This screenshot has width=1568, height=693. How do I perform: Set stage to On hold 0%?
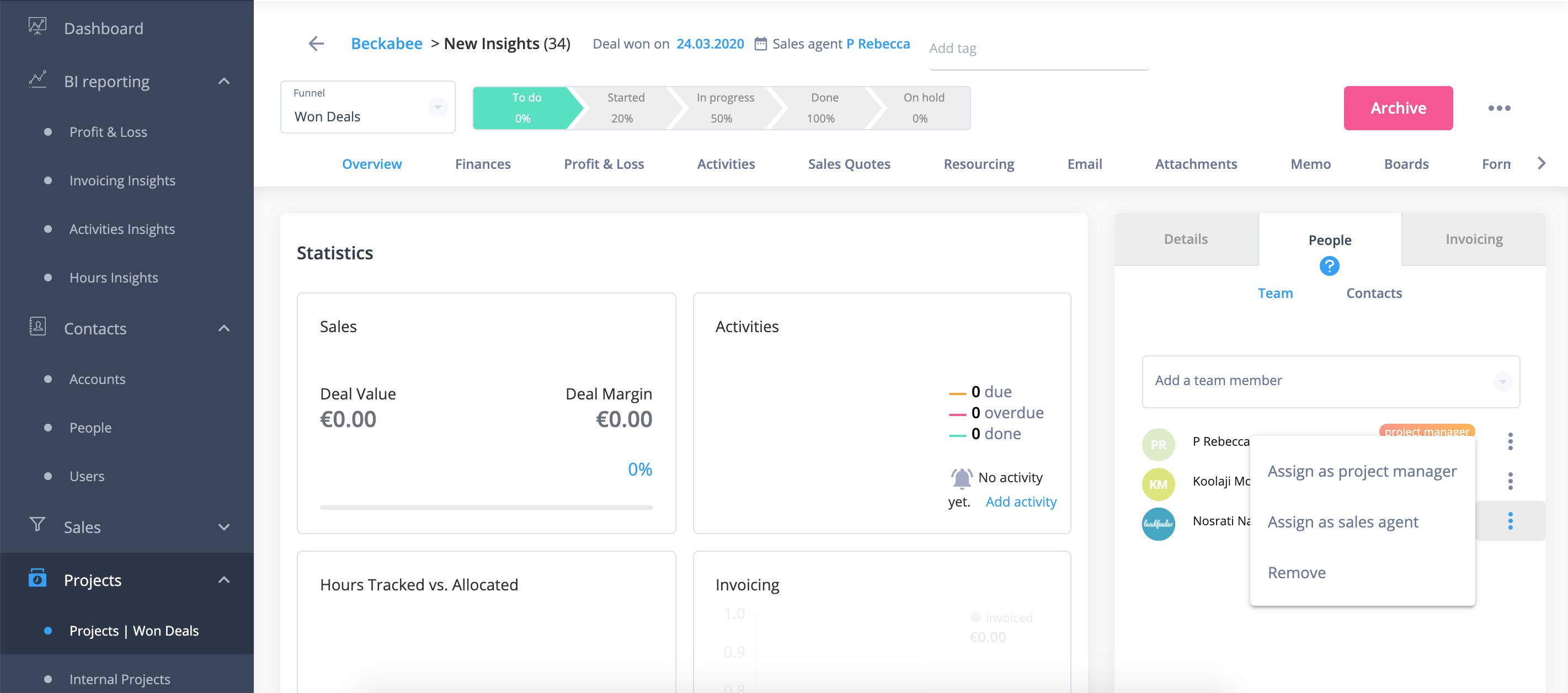(922, 108)
